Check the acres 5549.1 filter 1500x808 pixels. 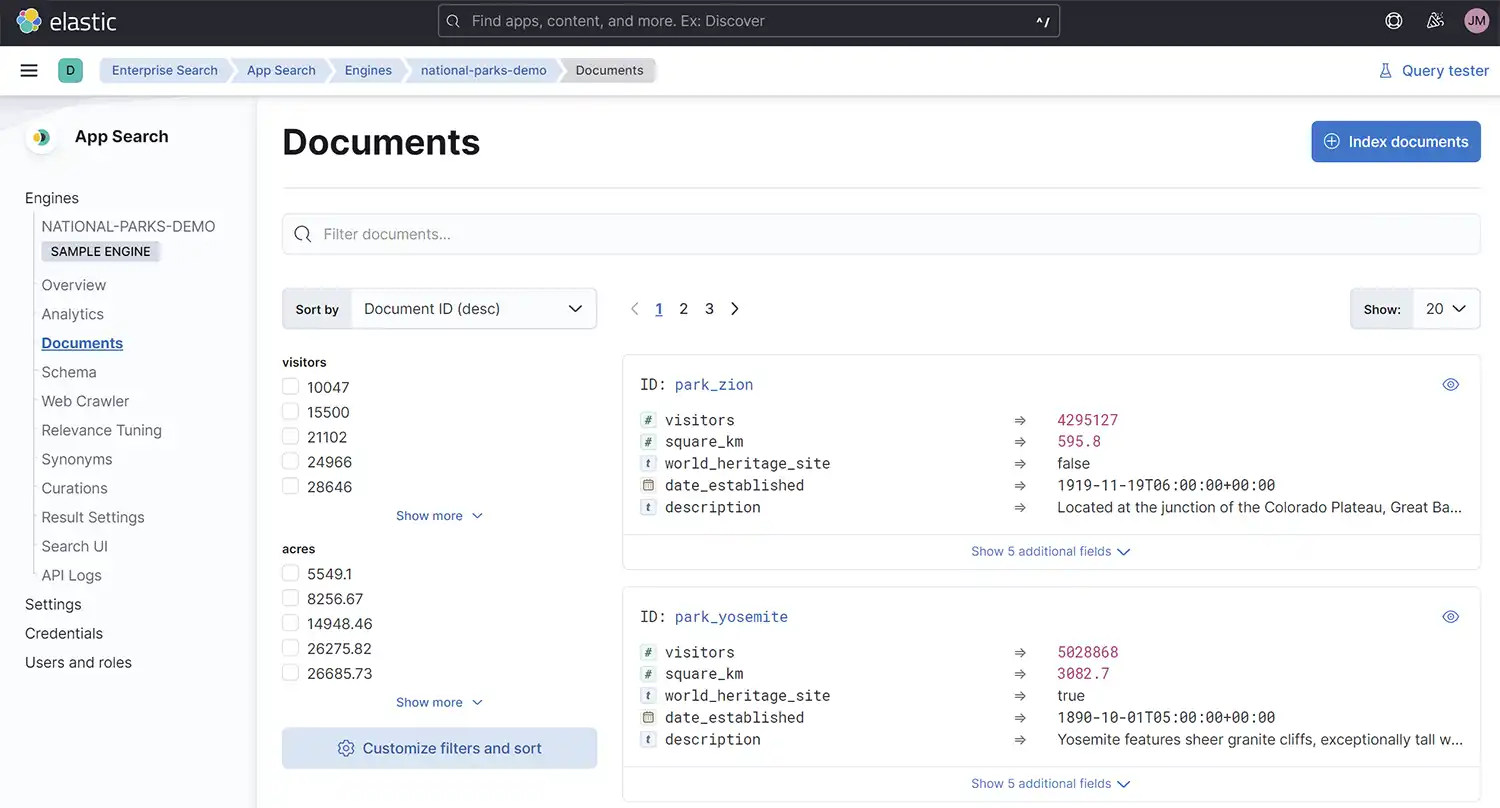(290, 574)
